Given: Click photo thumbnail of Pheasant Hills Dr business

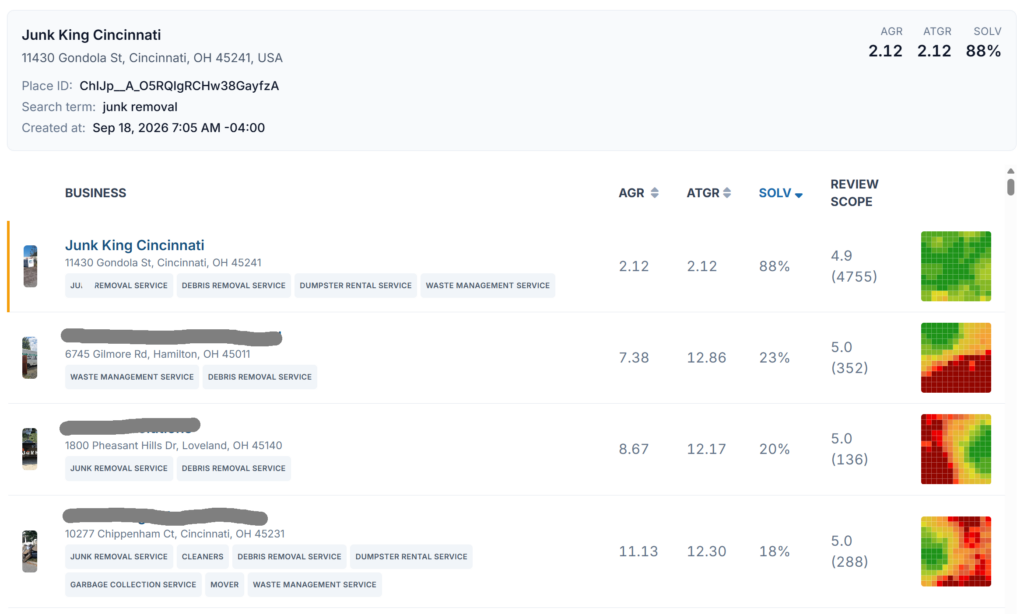Looking at the screenshot, I should coord(30,449).
